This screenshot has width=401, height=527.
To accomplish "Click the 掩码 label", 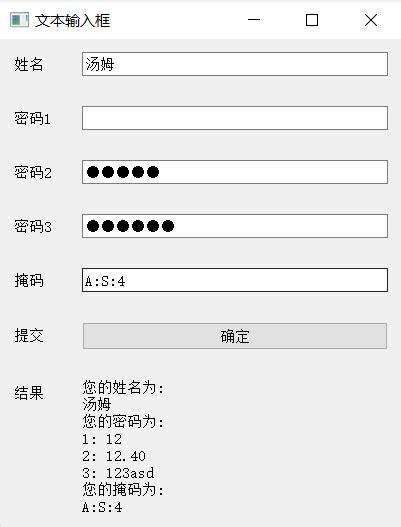I will [29, 280].
